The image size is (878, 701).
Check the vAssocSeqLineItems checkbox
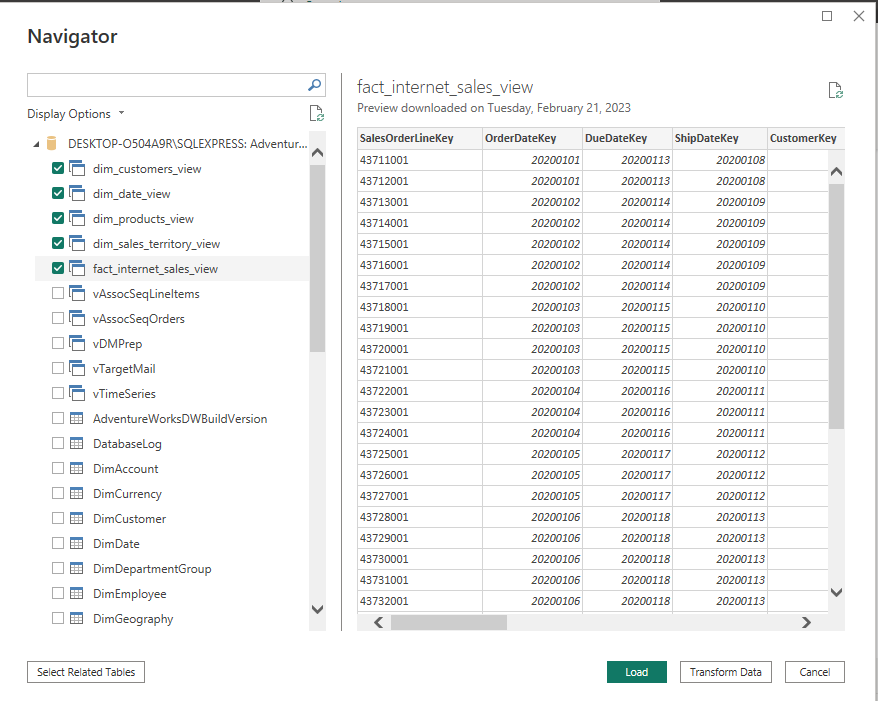tap(58, 293)
